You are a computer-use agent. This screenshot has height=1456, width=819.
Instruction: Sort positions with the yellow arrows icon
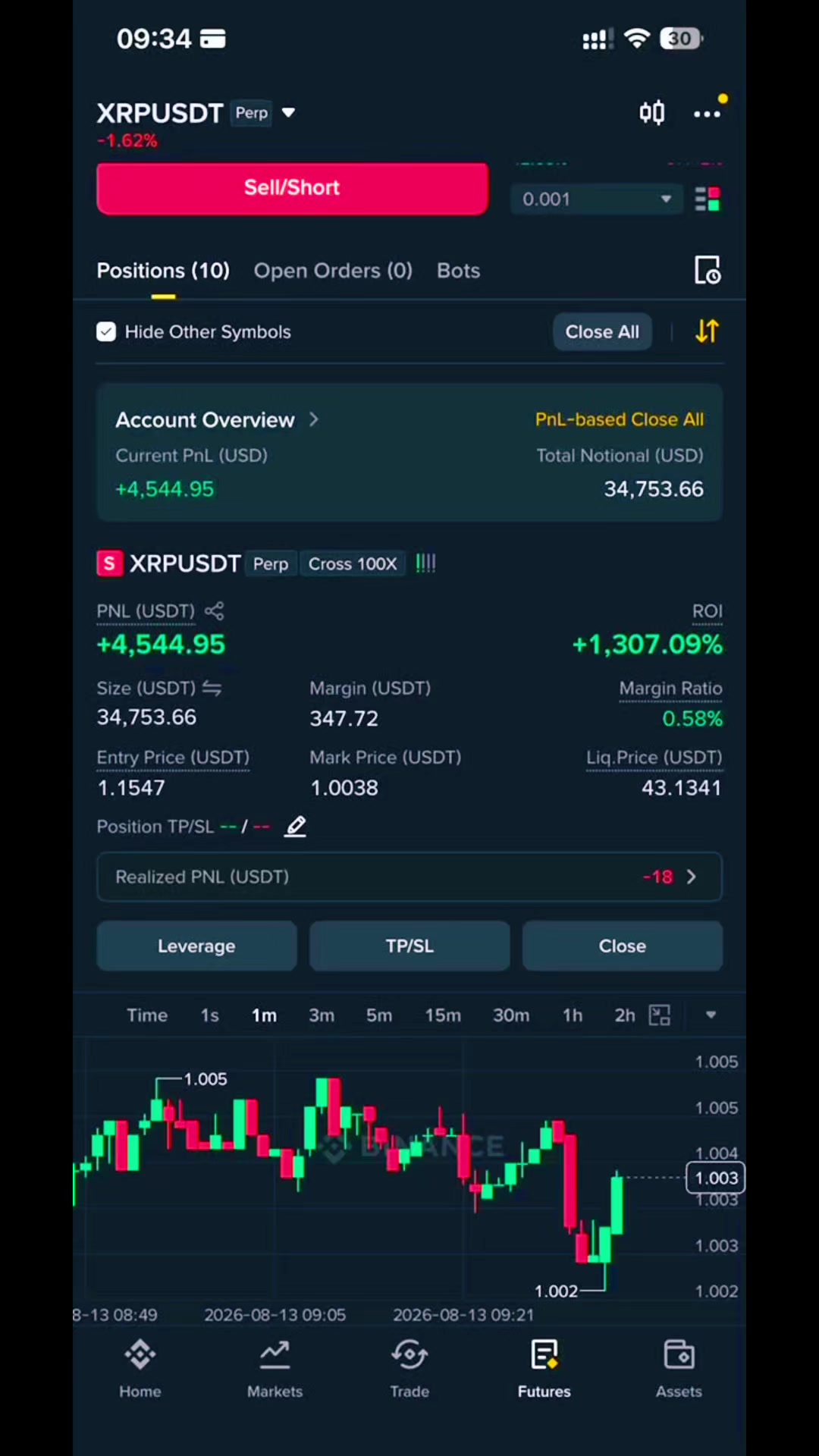[x=707, y=331]
